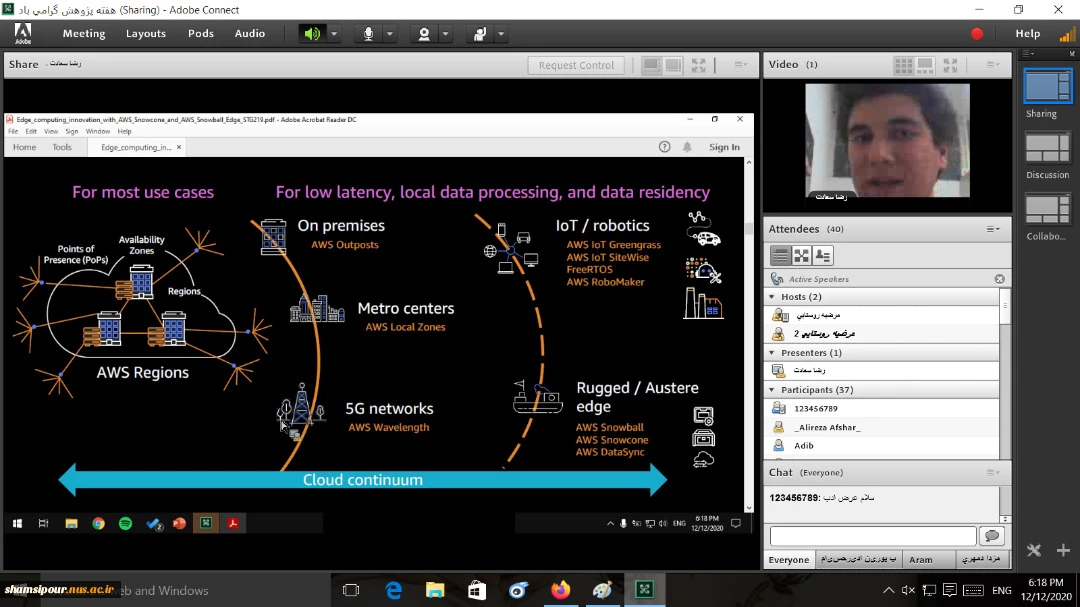Open the Pods menu
The width and height of the screenshot is (1080, 607).
[x=200, y=33]
